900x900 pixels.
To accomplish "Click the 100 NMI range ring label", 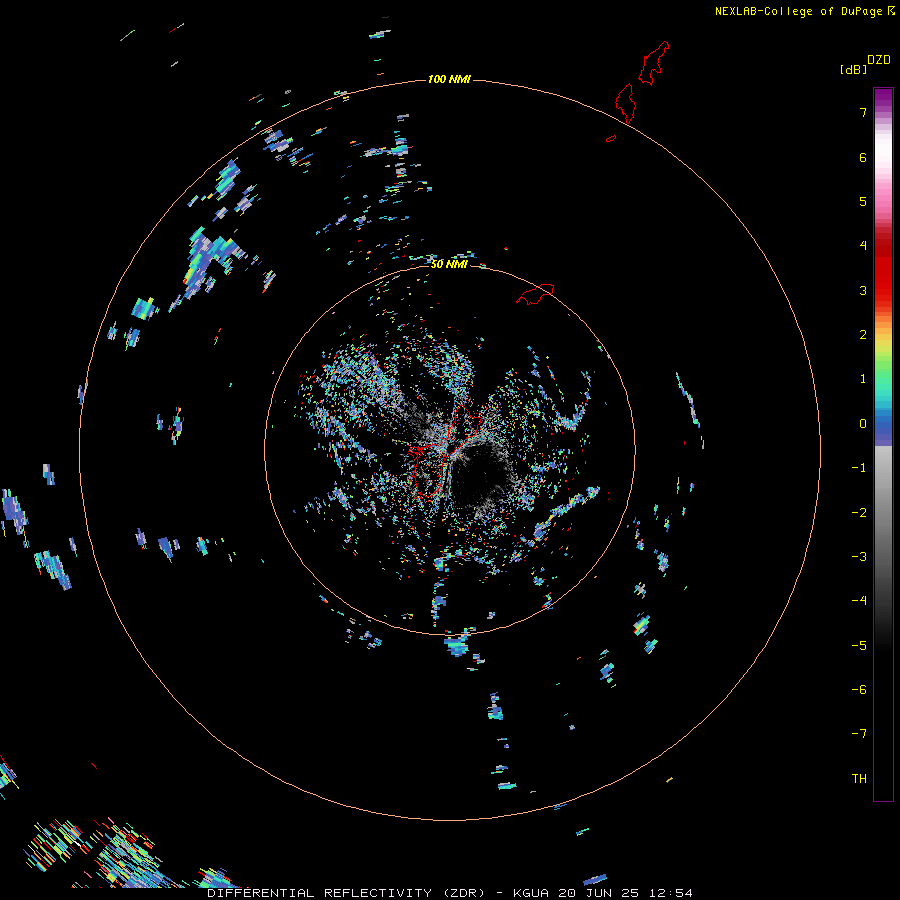I will (449, 79).
